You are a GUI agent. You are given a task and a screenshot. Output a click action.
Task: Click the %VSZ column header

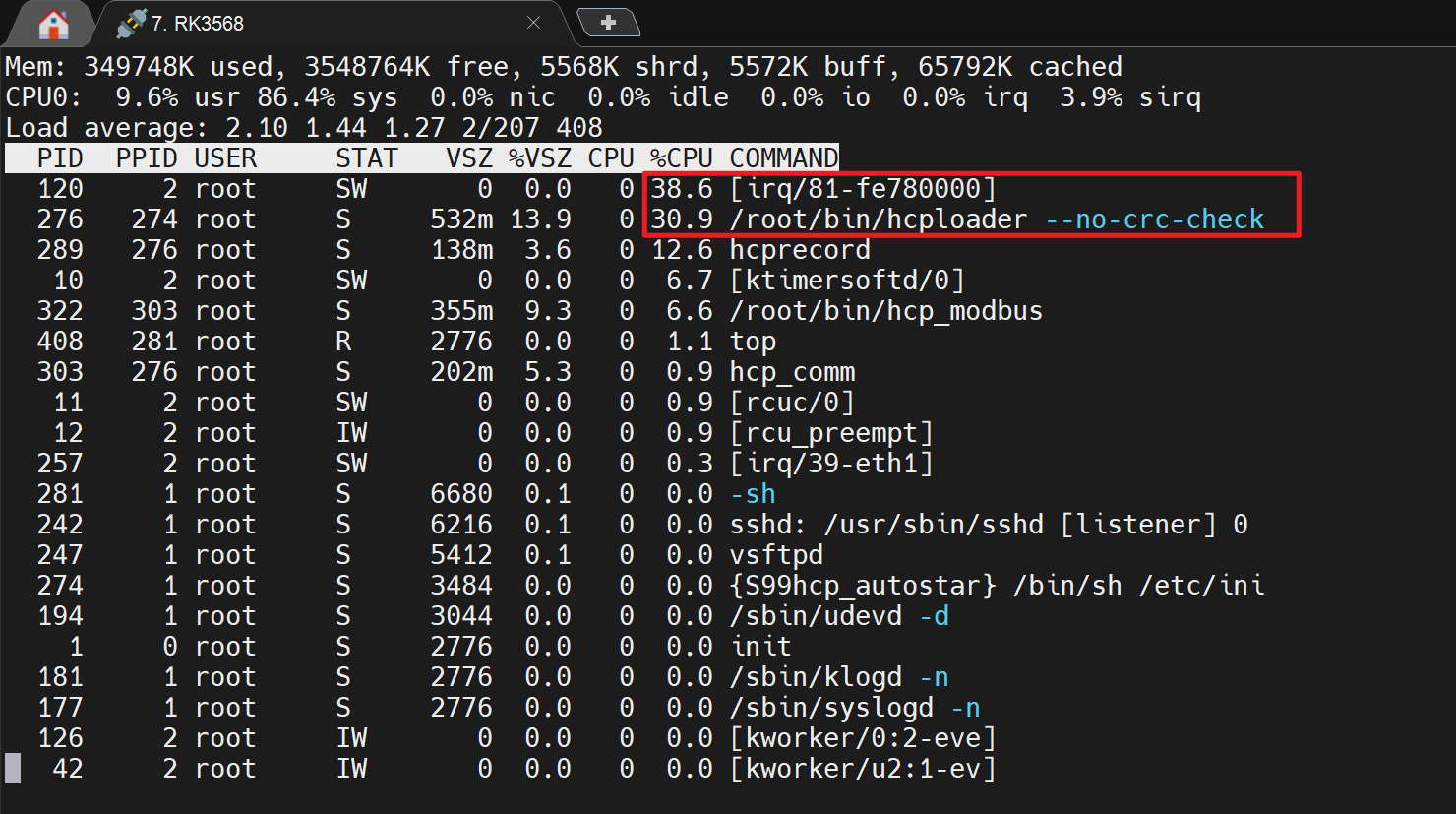click(x=540, y=158)
